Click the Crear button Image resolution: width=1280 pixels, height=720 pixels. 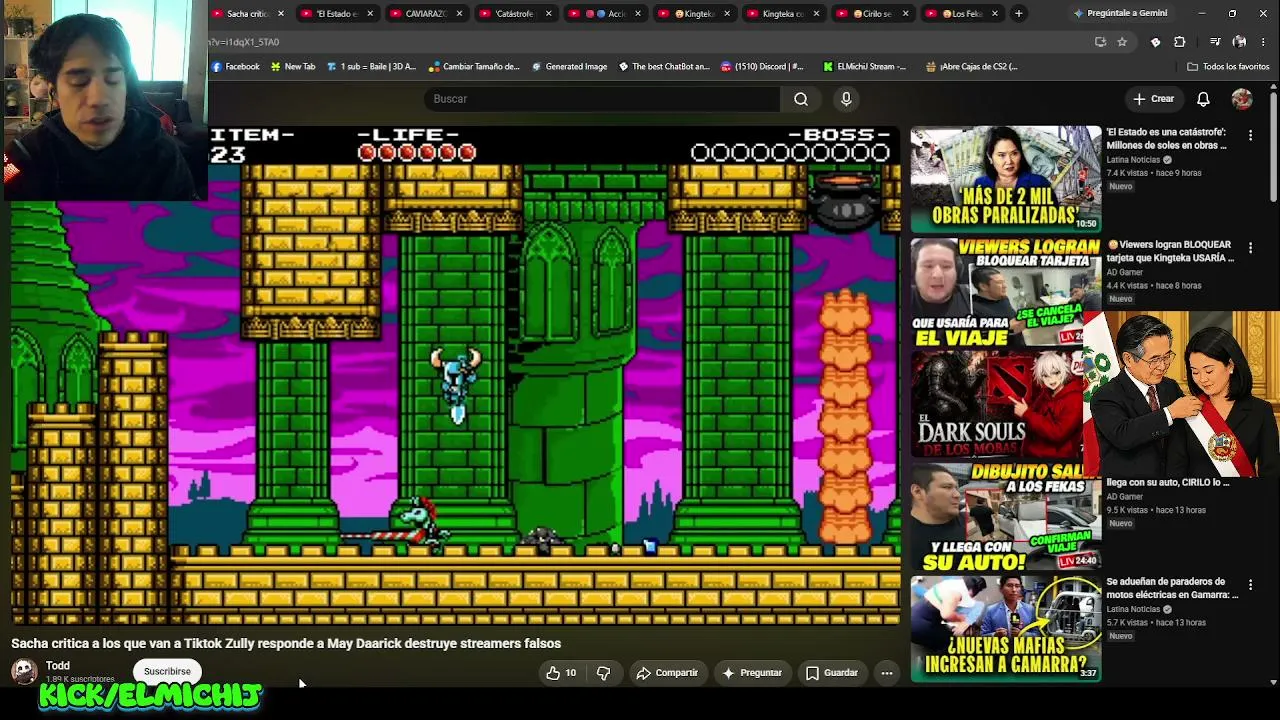click(1153, 99)
